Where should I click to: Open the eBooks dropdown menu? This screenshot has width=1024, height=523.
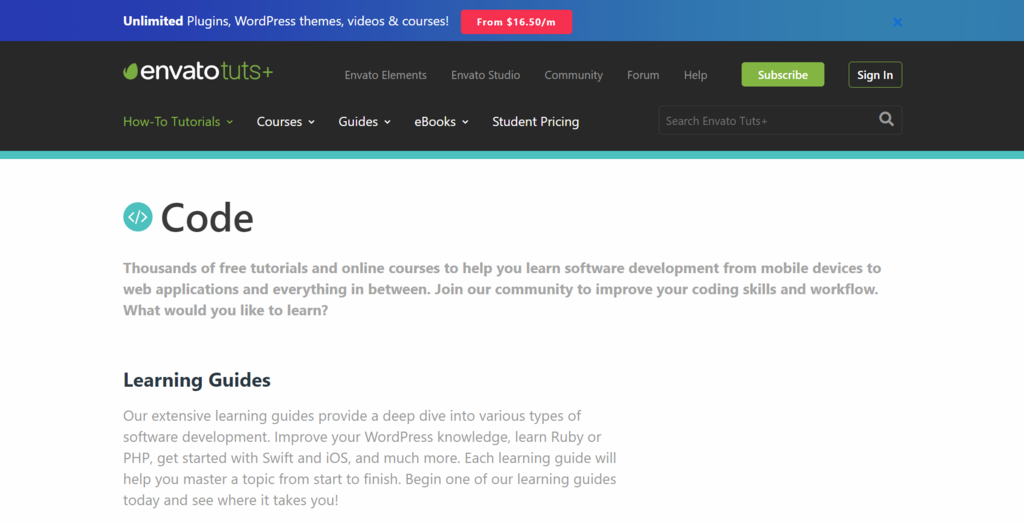(x=441, y=121)
